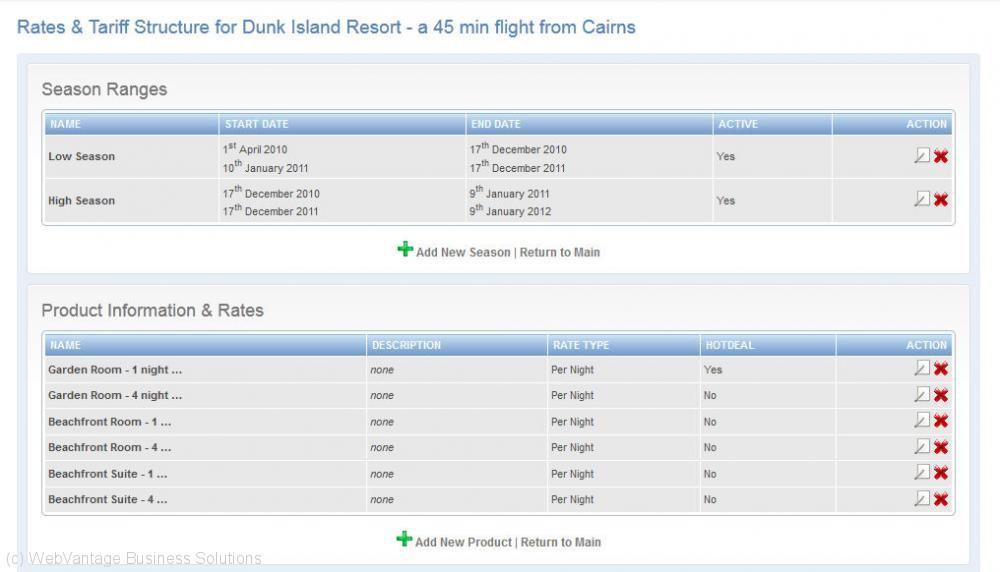
Task: Click the Hotdeal column header
Action: (729, 345)
